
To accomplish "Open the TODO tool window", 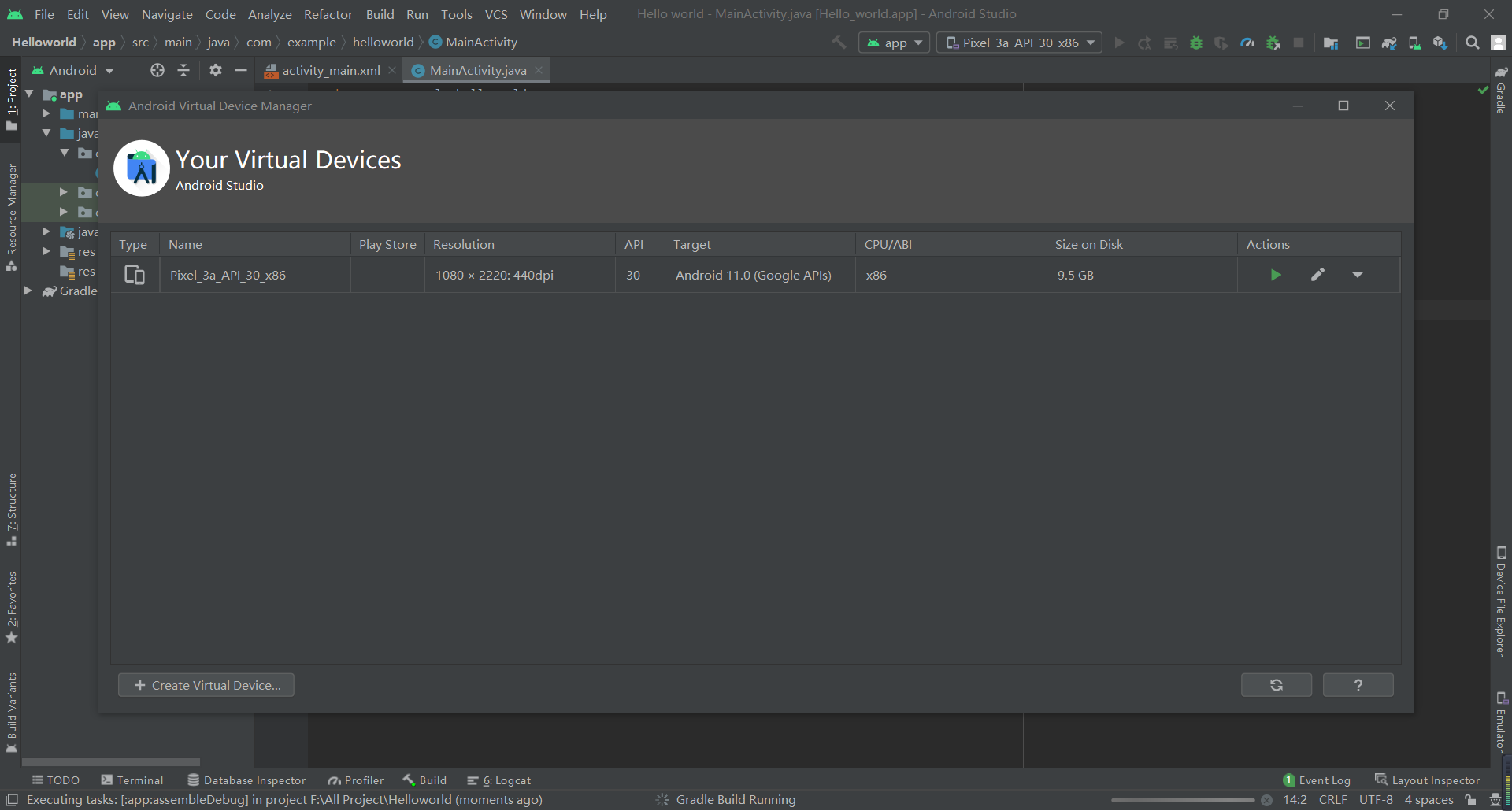I will click(x=55, y=780).
